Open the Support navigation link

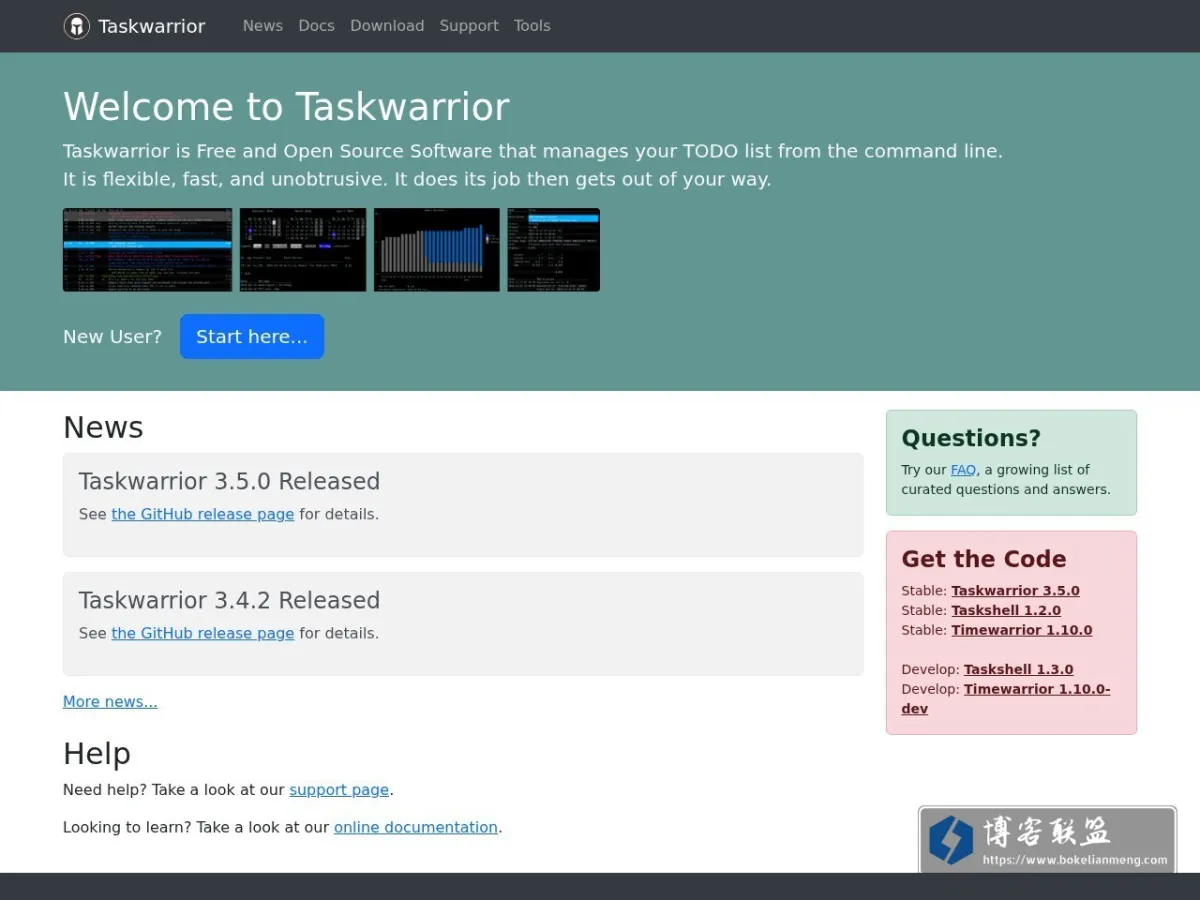[x=469, y=26]
